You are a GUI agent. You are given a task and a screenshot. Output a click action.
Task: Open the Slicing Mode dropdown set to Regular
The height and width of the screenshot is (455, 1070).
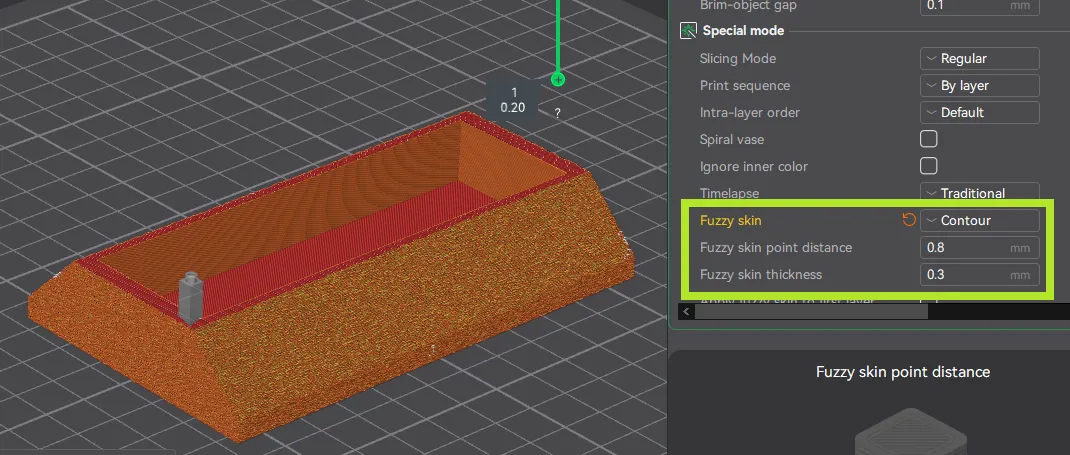click(978, 59)
